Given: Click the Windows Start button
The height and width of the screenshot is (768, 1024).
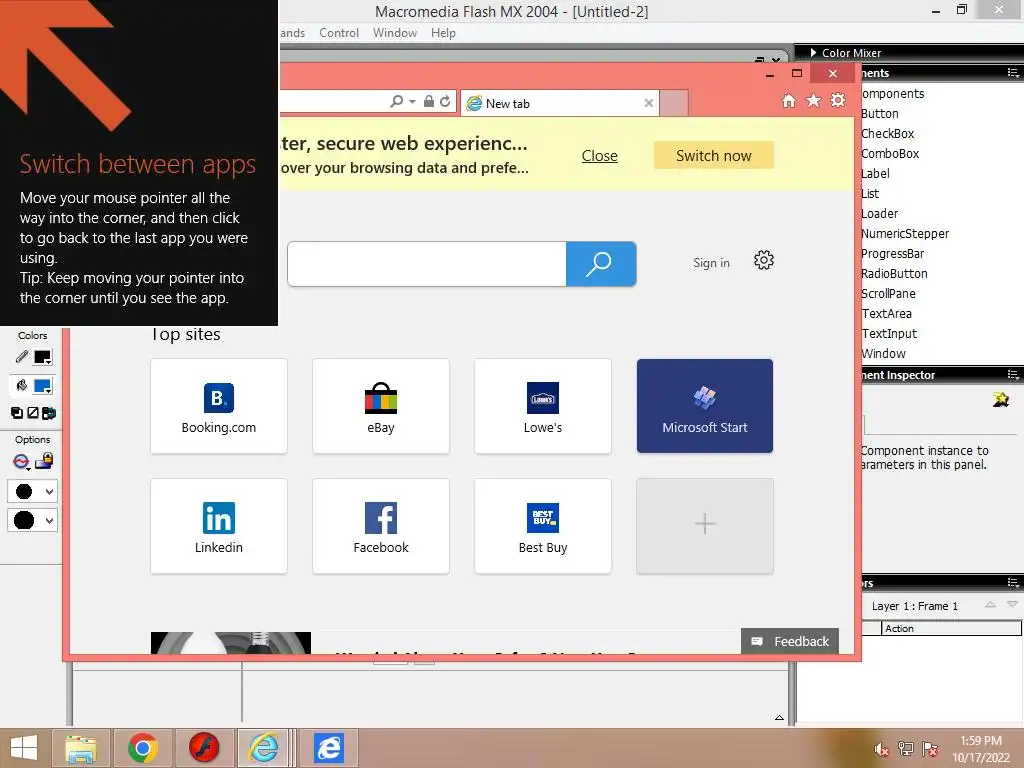Looking at the screenshot, I should tap(24, 748).
